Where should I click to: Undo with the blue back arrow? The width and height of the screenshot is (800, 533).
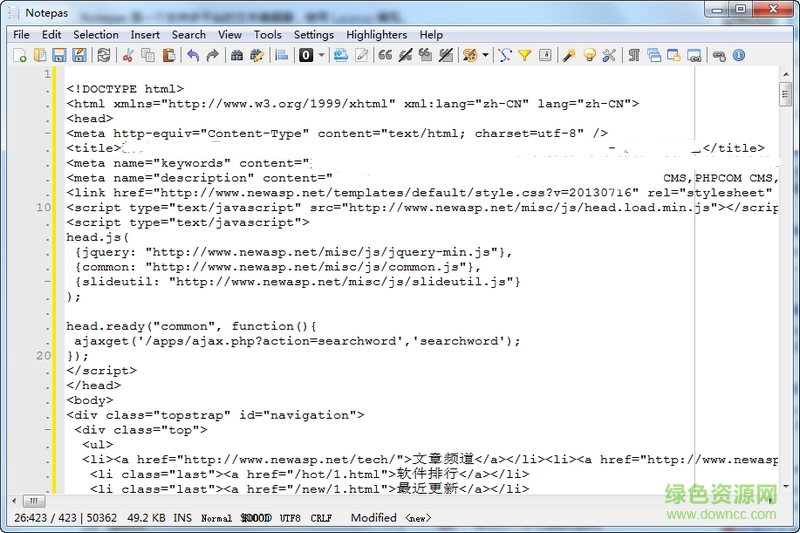tap(193, 55)
